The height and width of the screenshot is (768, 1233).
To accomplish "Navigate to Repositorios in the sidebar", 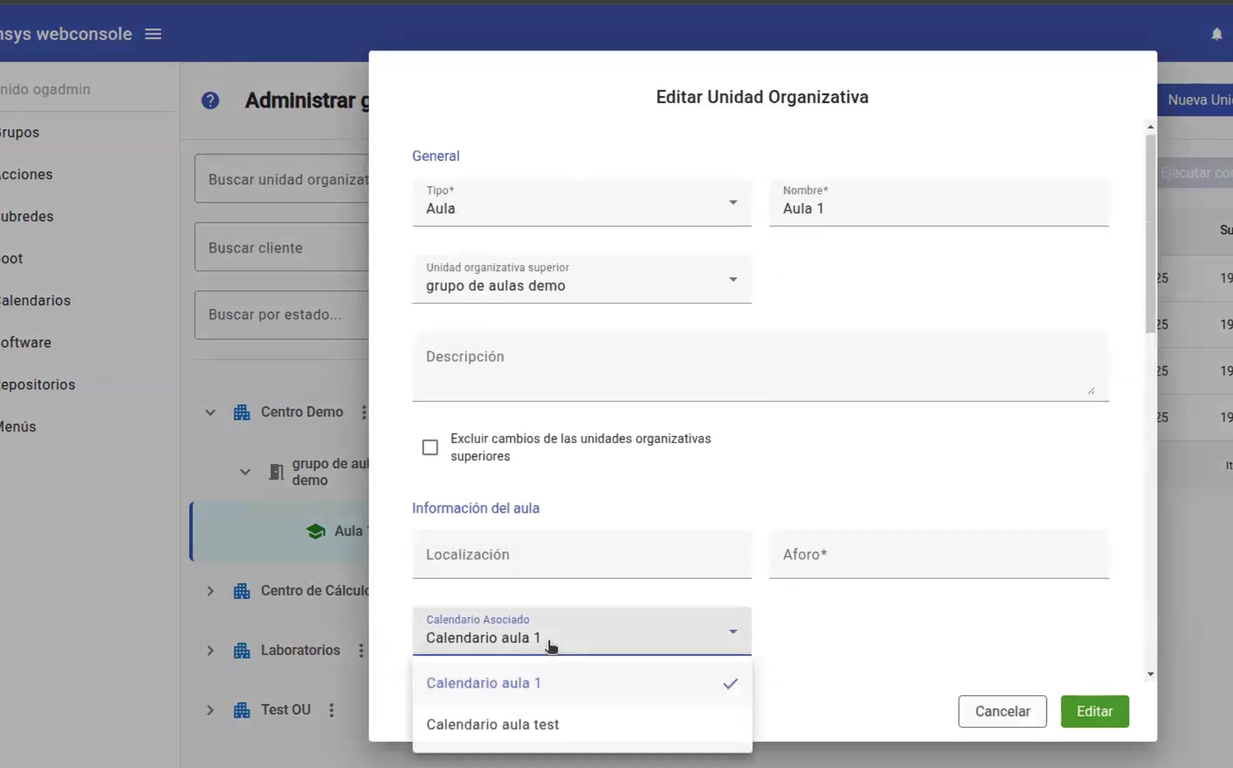I will coord(38,384).
